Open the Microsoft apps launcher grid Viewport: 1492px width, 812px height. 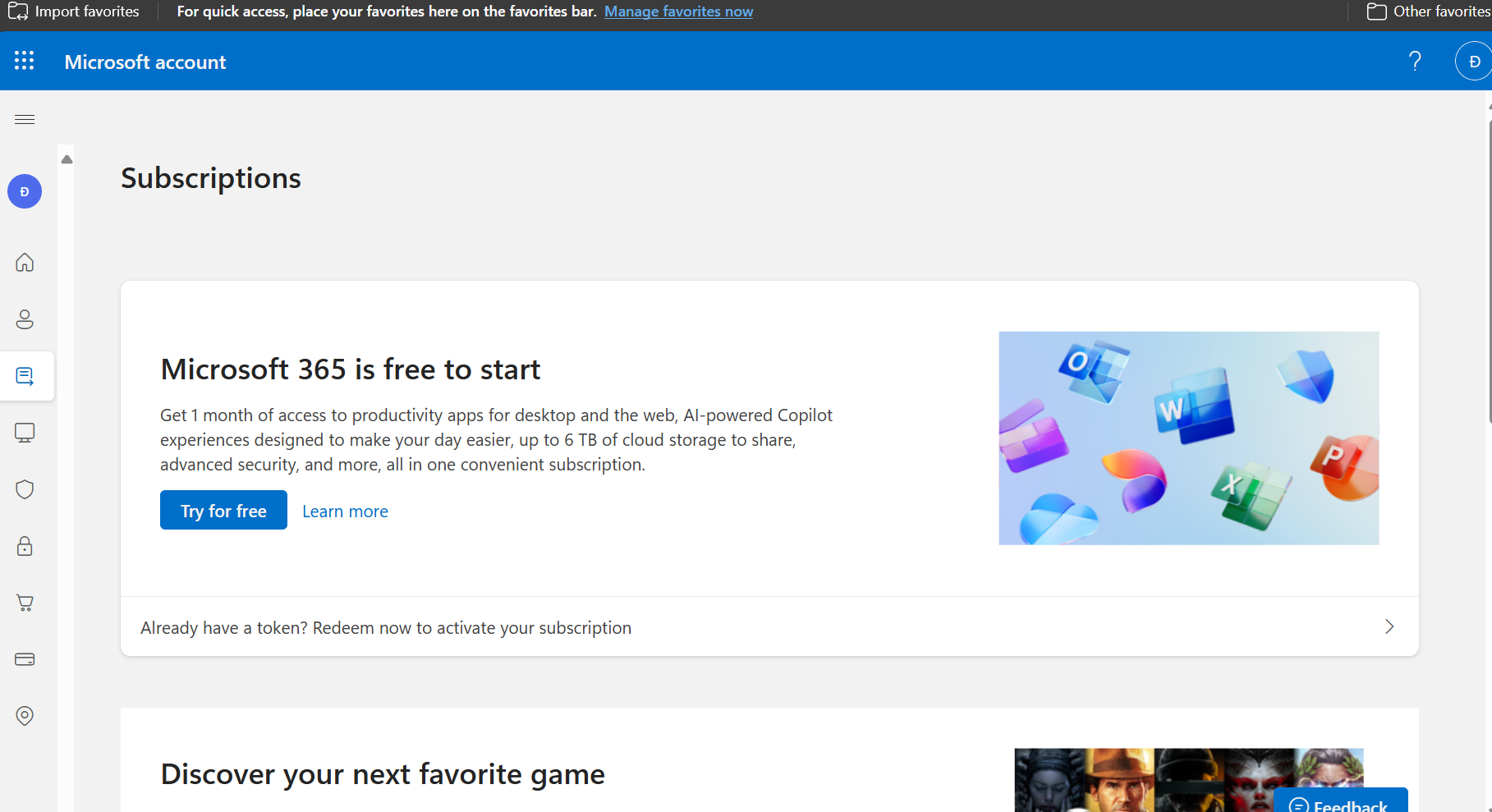[25, 61]
